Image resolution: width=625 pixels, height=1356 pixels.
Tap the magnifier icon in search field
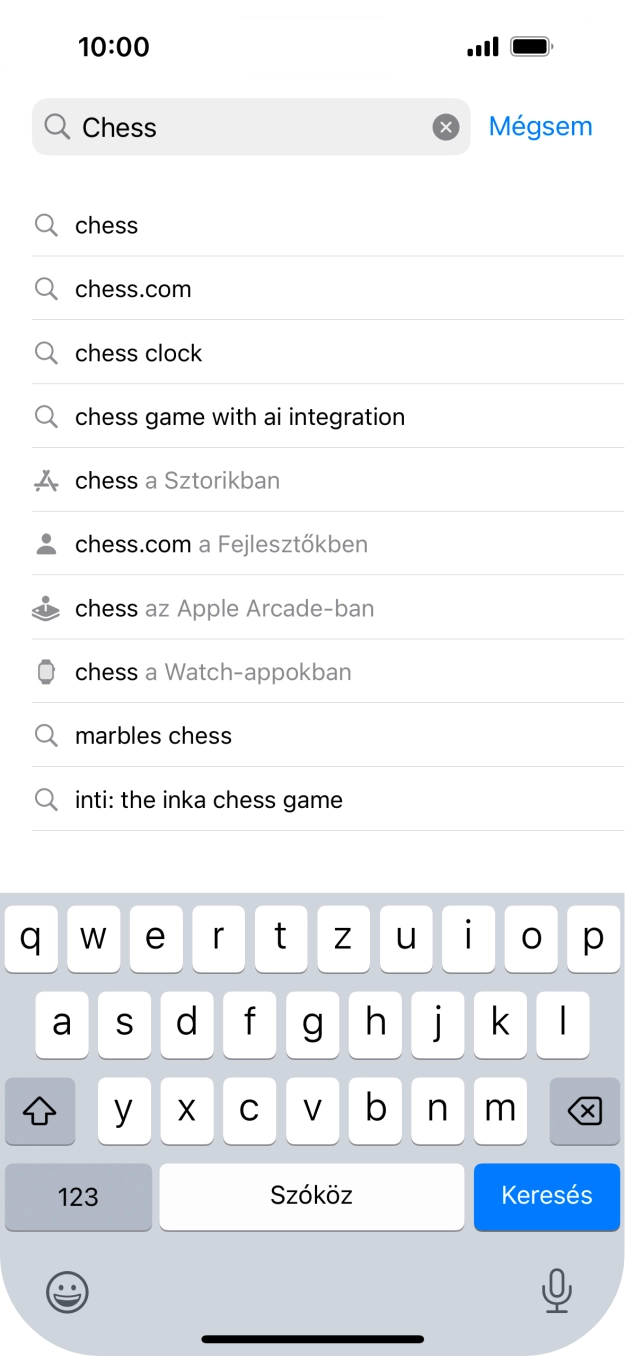coord(58,127)
